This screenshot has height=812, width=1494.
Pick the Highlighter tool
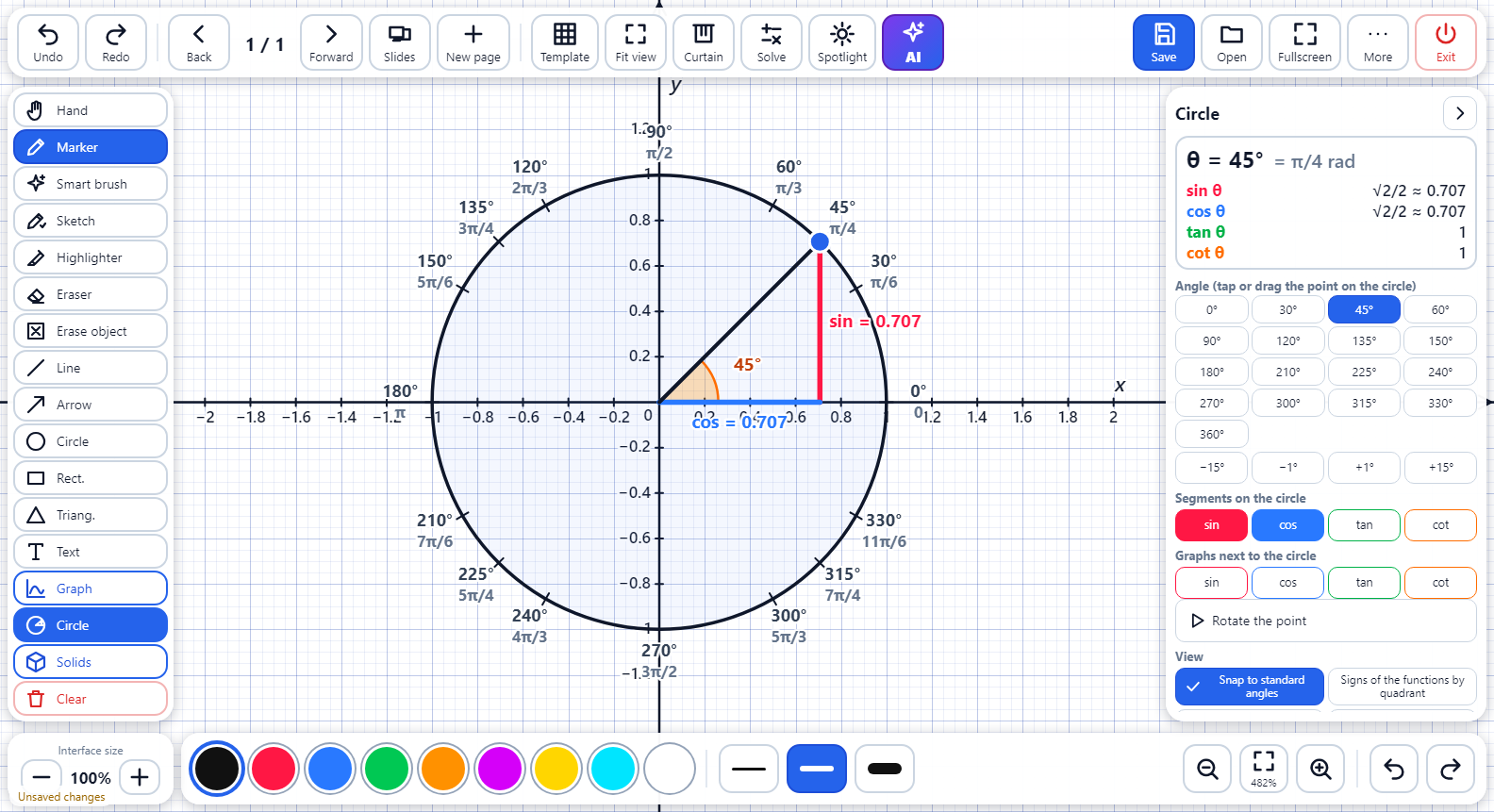(x=91, y=257)
